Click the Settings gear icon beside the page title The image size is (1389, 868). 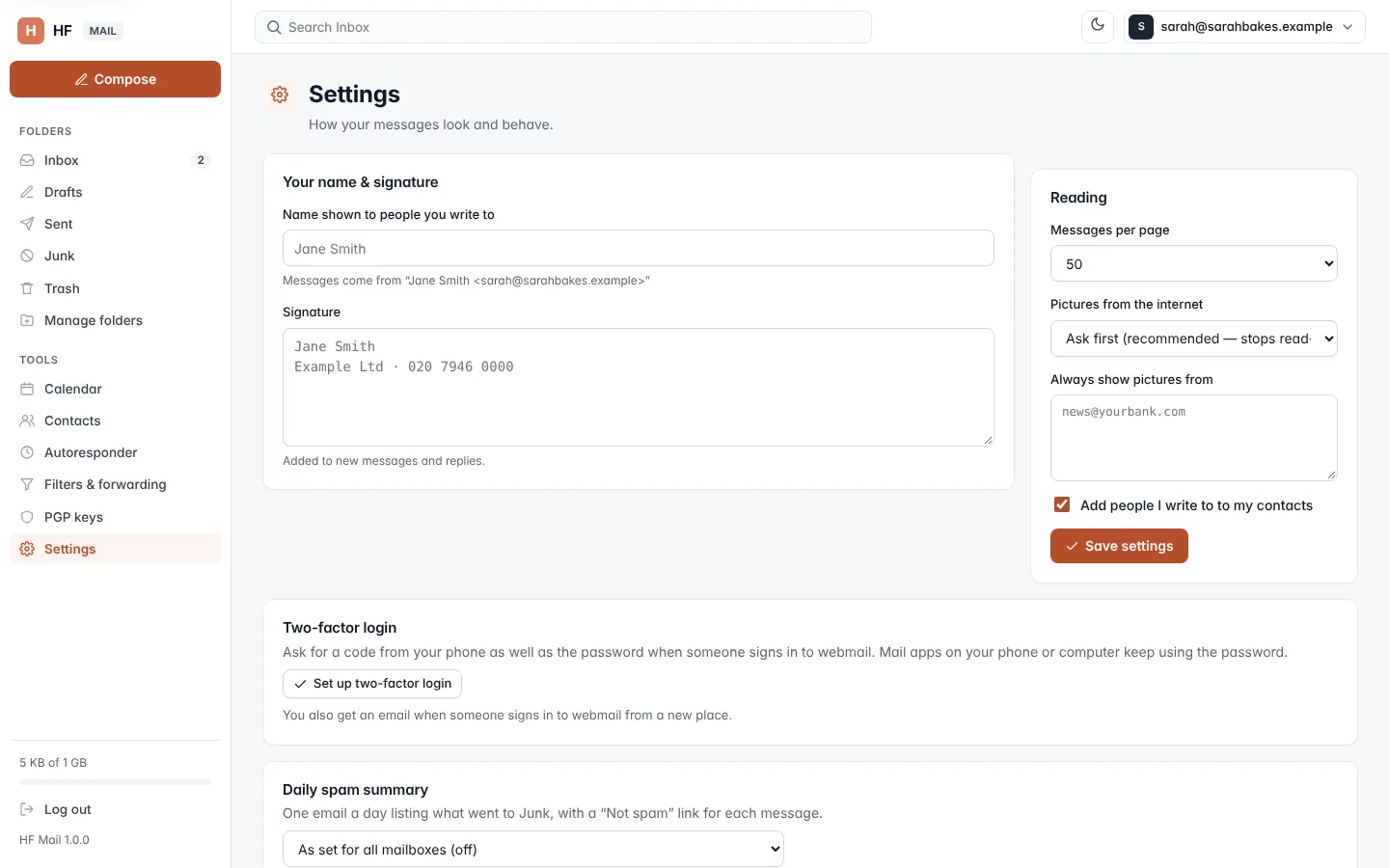click(x=280, y=95)
